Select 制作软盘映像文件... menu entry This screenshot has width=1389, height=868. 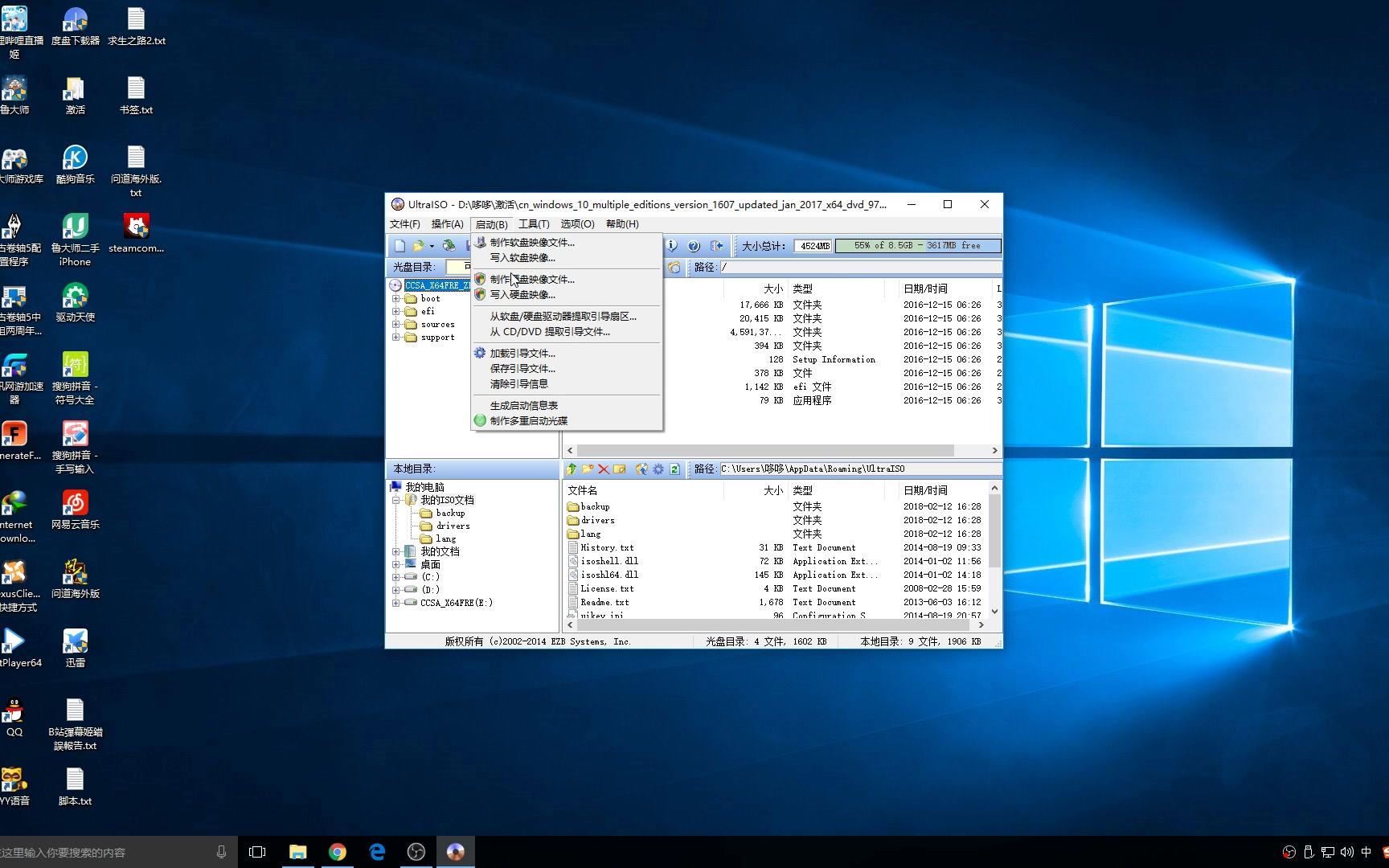click(x=567, y=243)
